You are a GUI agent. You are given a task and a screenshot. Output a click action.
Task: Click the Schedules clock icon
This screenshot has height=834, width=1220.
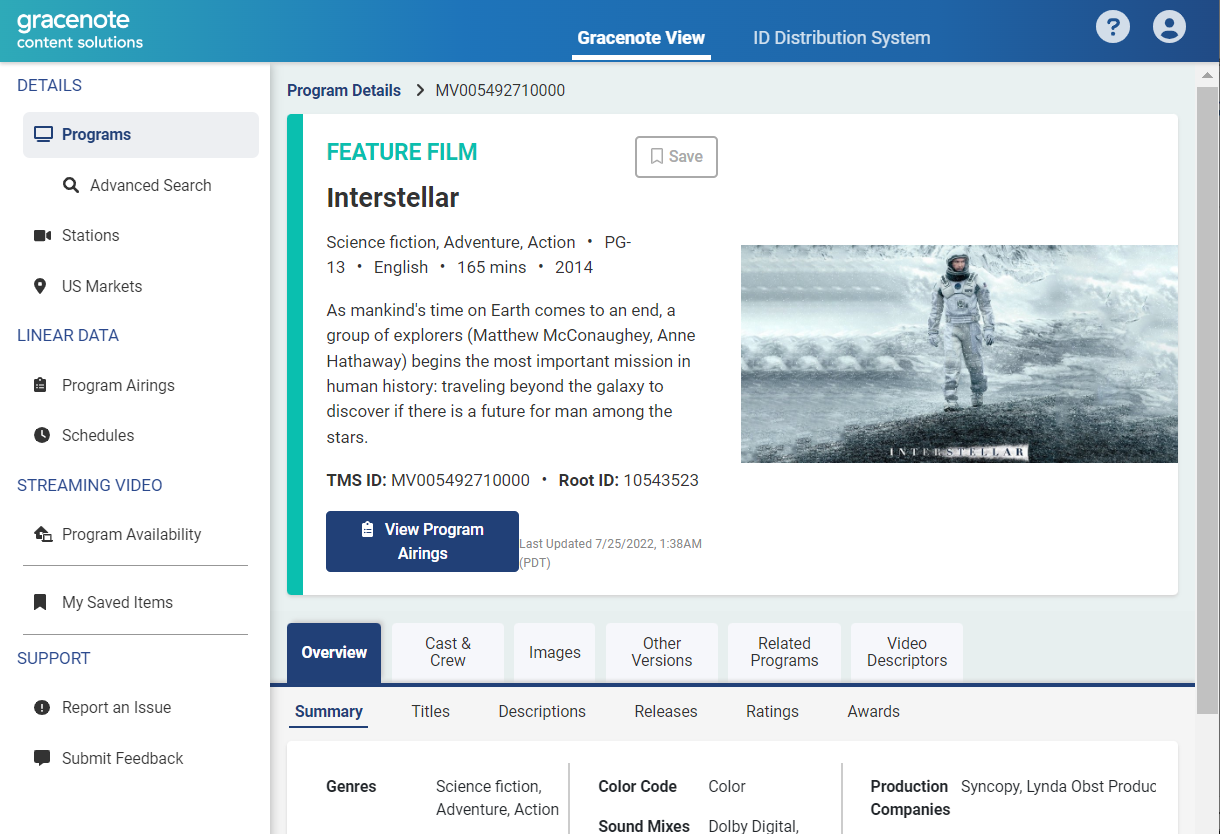[41, 436]
